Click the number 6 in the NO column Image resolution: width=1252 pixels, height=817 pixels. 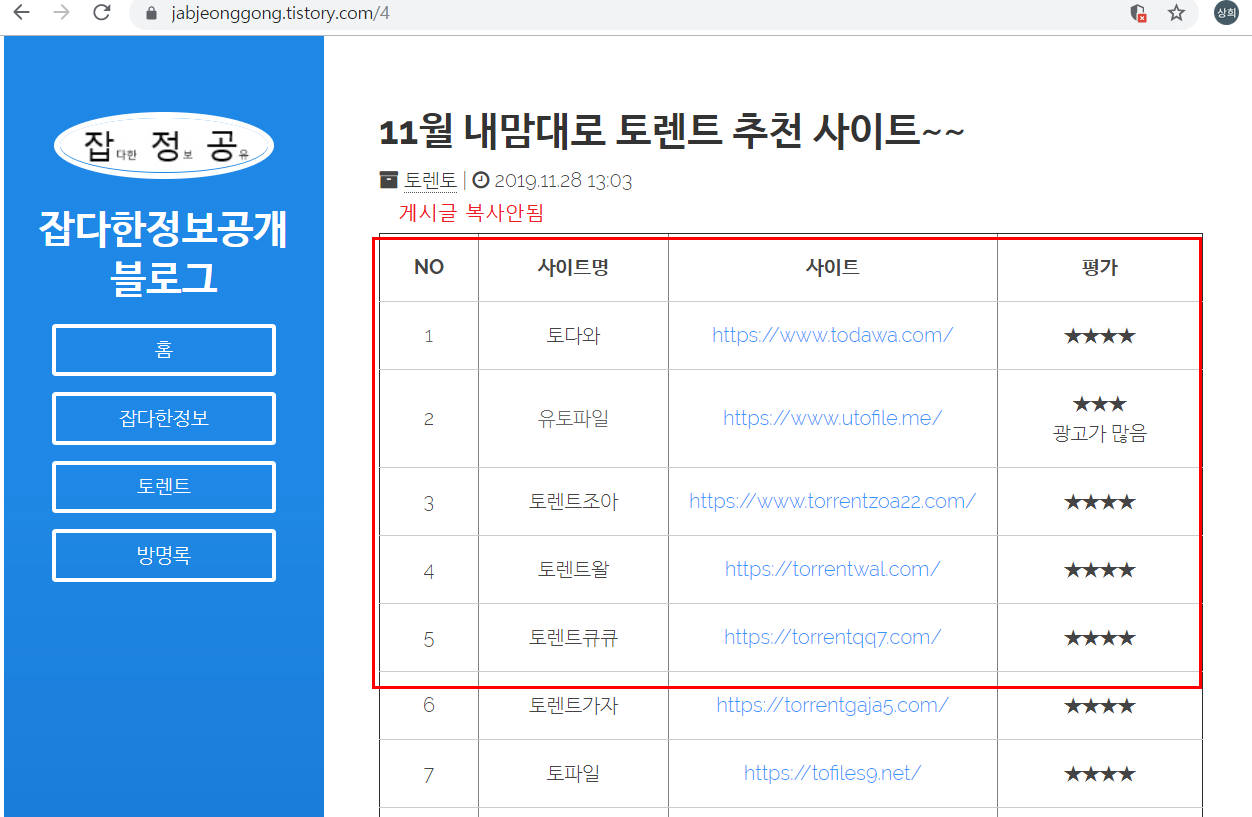pyautogui.click(x=429, y=706)
